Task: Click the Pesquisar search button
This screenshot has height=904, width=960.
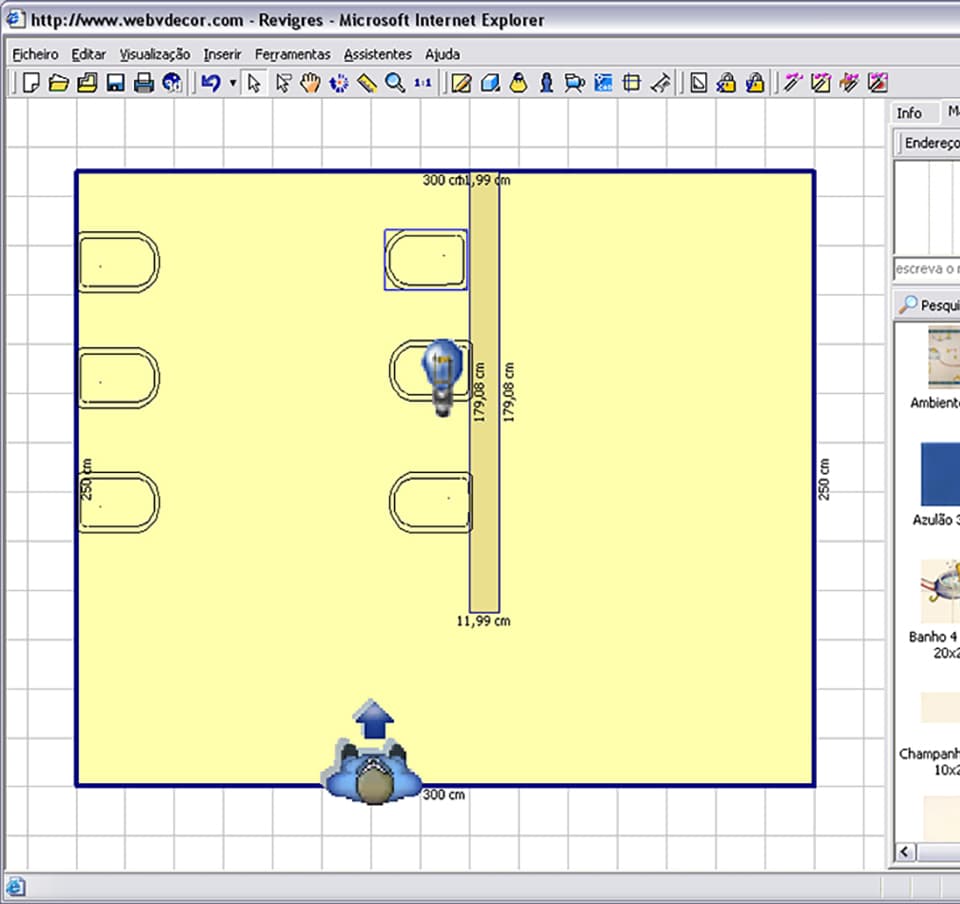Action: pyautogui.click(x=928, y=305)
